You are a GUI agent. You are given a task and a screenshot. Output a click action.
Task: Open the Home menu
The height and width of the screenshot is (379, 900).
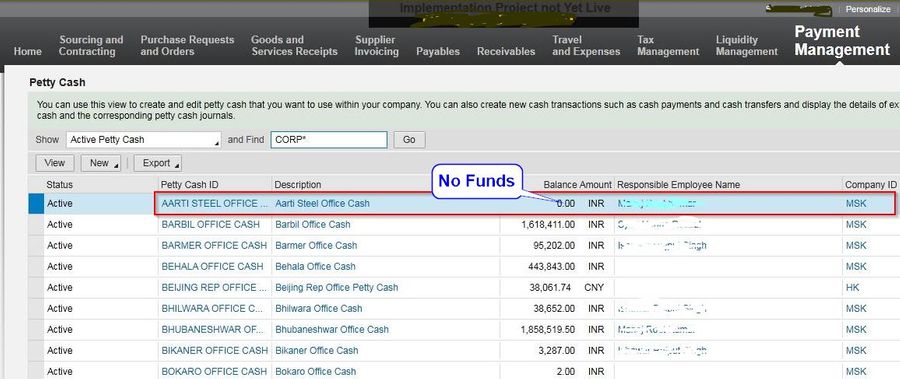(x=28, y=51)
